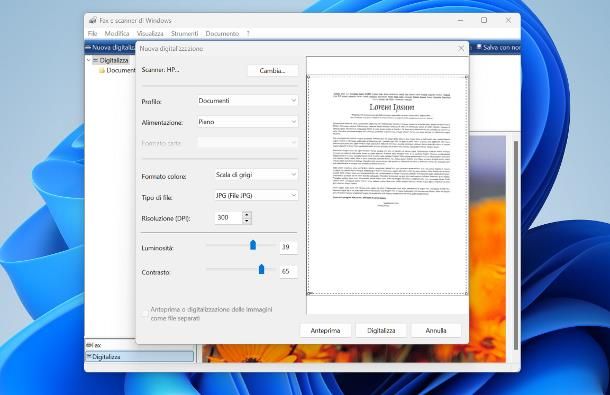
Task: Click the top-right crop handle of preview
Action: 466,77
